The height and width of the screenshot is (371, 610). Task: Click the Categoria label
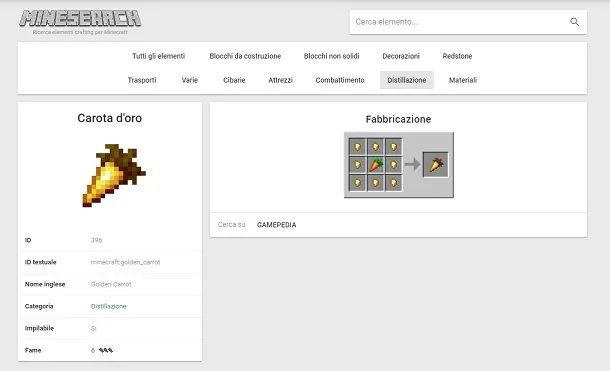(39, 306)
